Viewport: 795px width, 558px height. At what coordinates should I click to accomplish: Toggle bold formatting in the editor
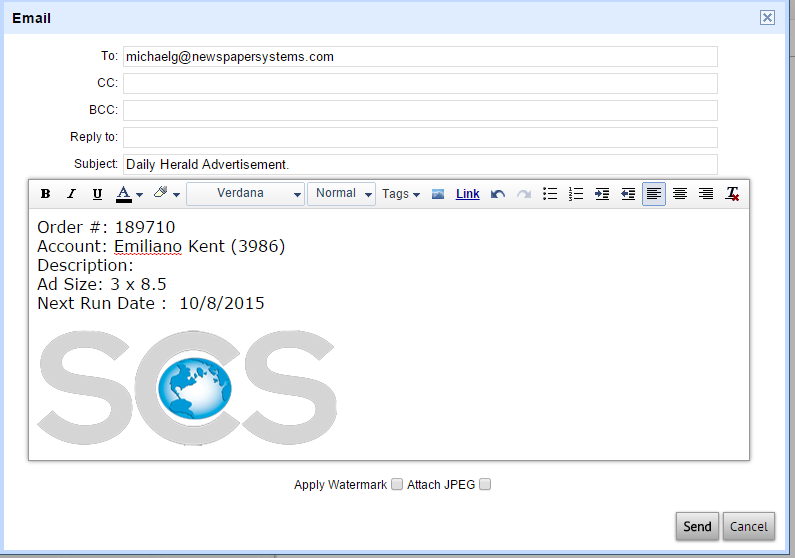click(45, 194)
